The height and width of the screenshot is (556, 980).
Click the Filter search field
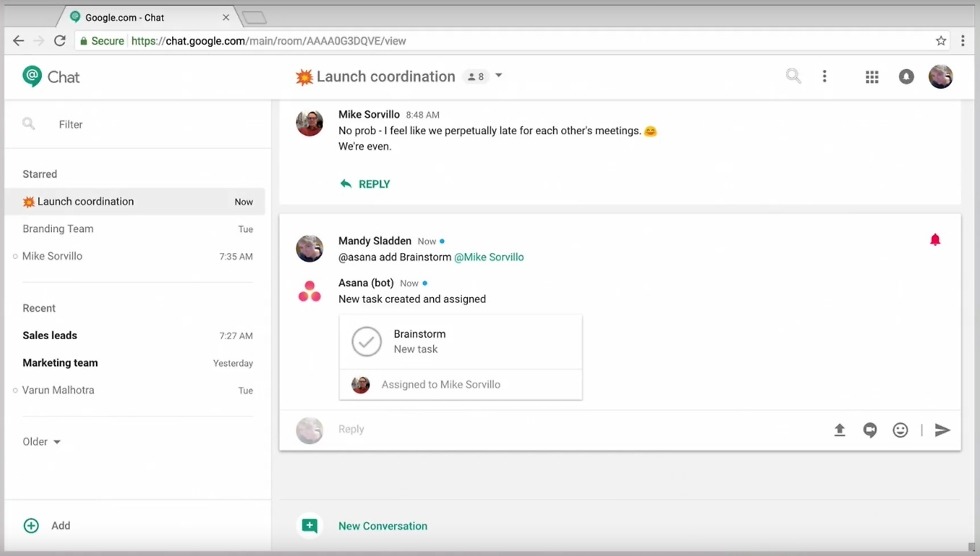coord(138,124)
